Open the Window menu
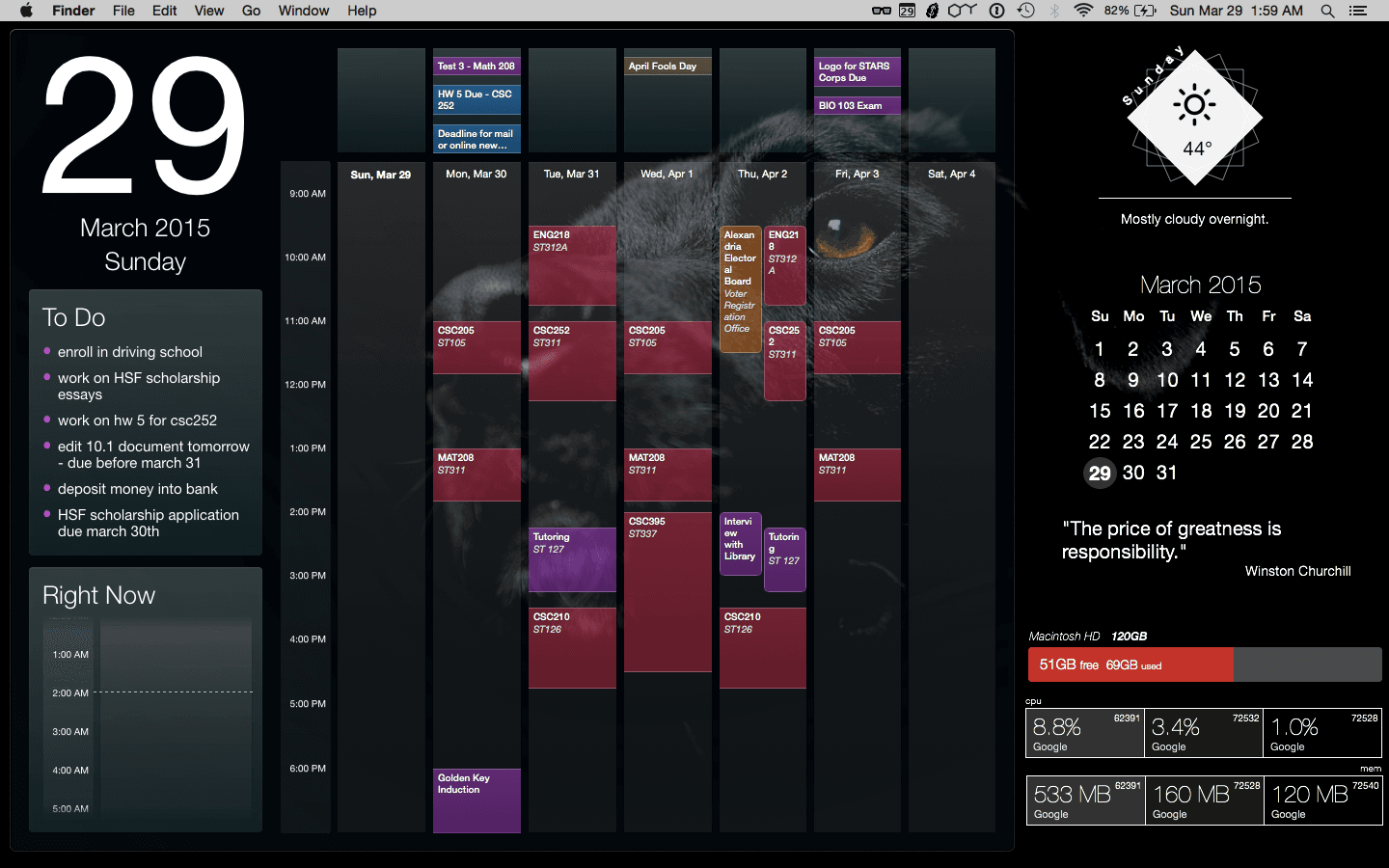Screen dimensions: 1389x868 pos(303,11)
